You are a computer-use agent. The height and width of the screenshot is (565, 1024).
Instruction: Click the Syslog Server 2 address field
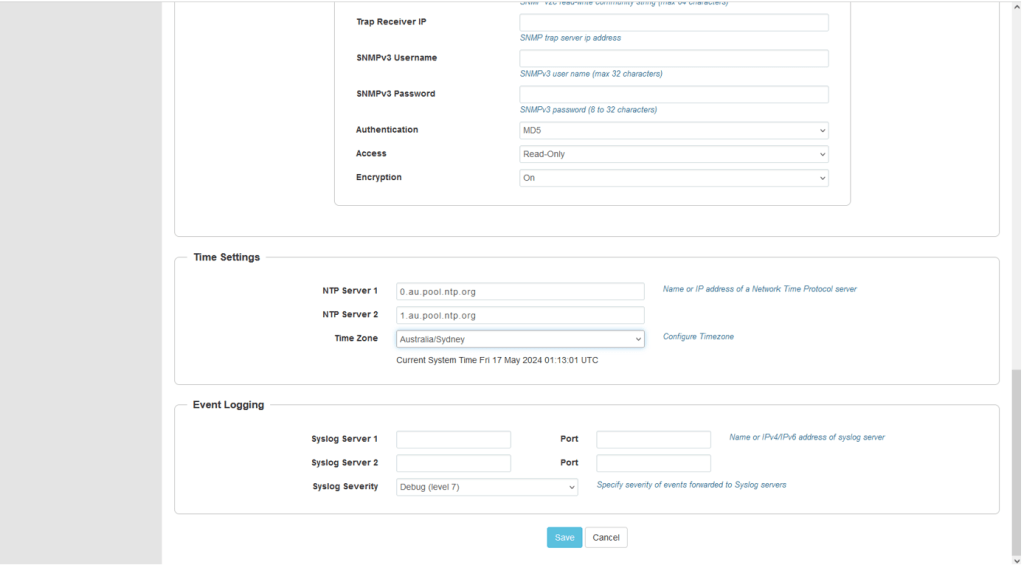(453, 463)
